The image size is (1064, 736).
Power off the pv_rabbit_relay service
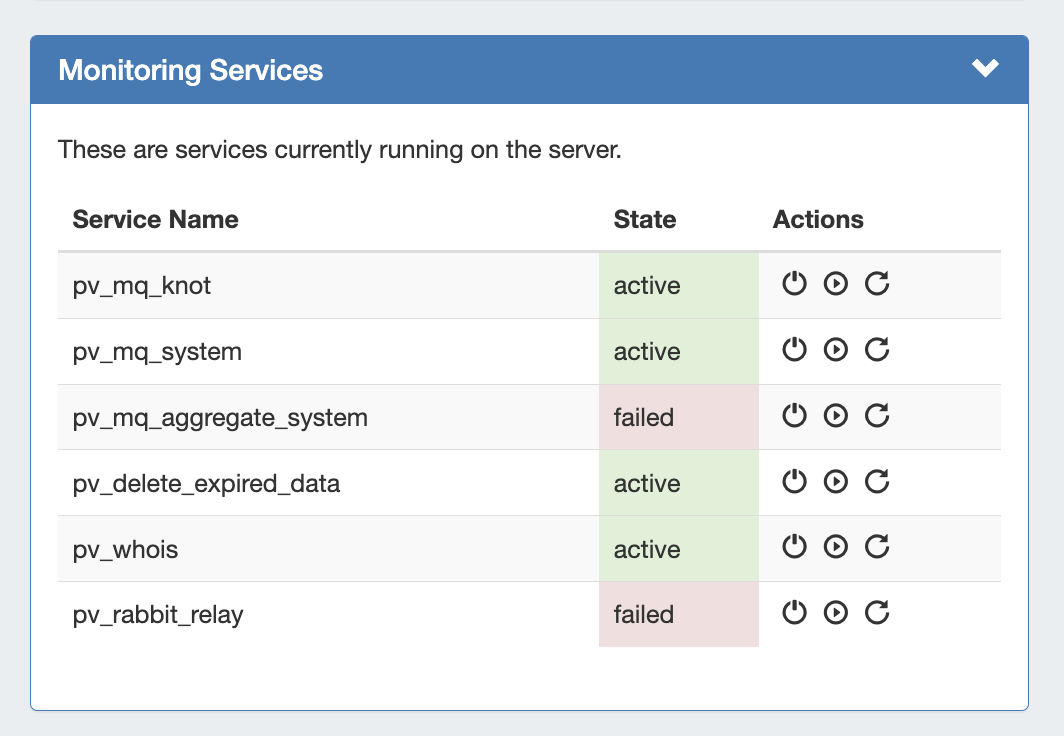click(x=794, y=613)
